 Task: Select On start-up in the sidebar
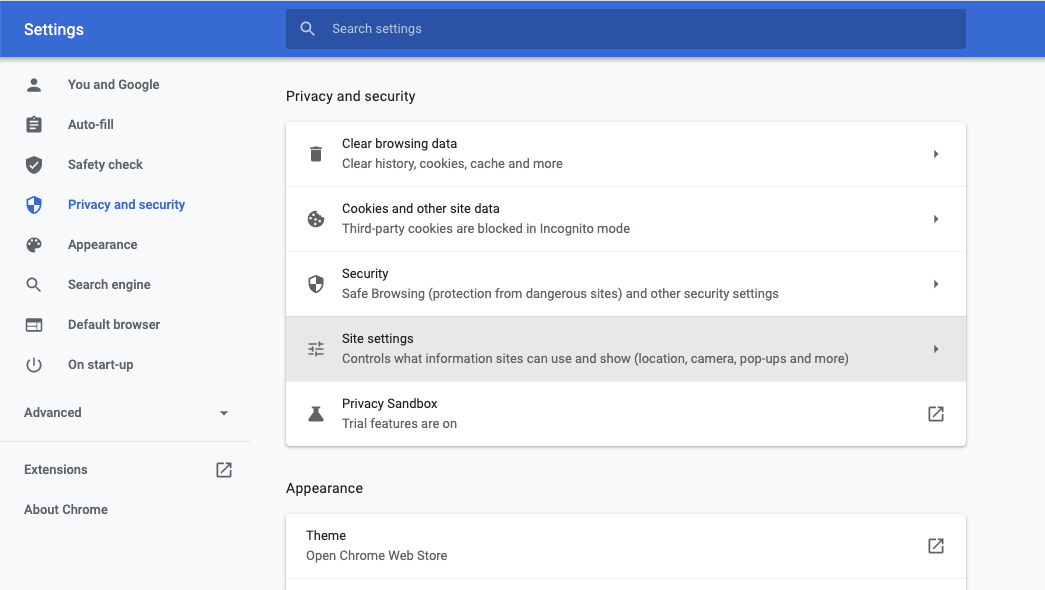pos(101,365)
